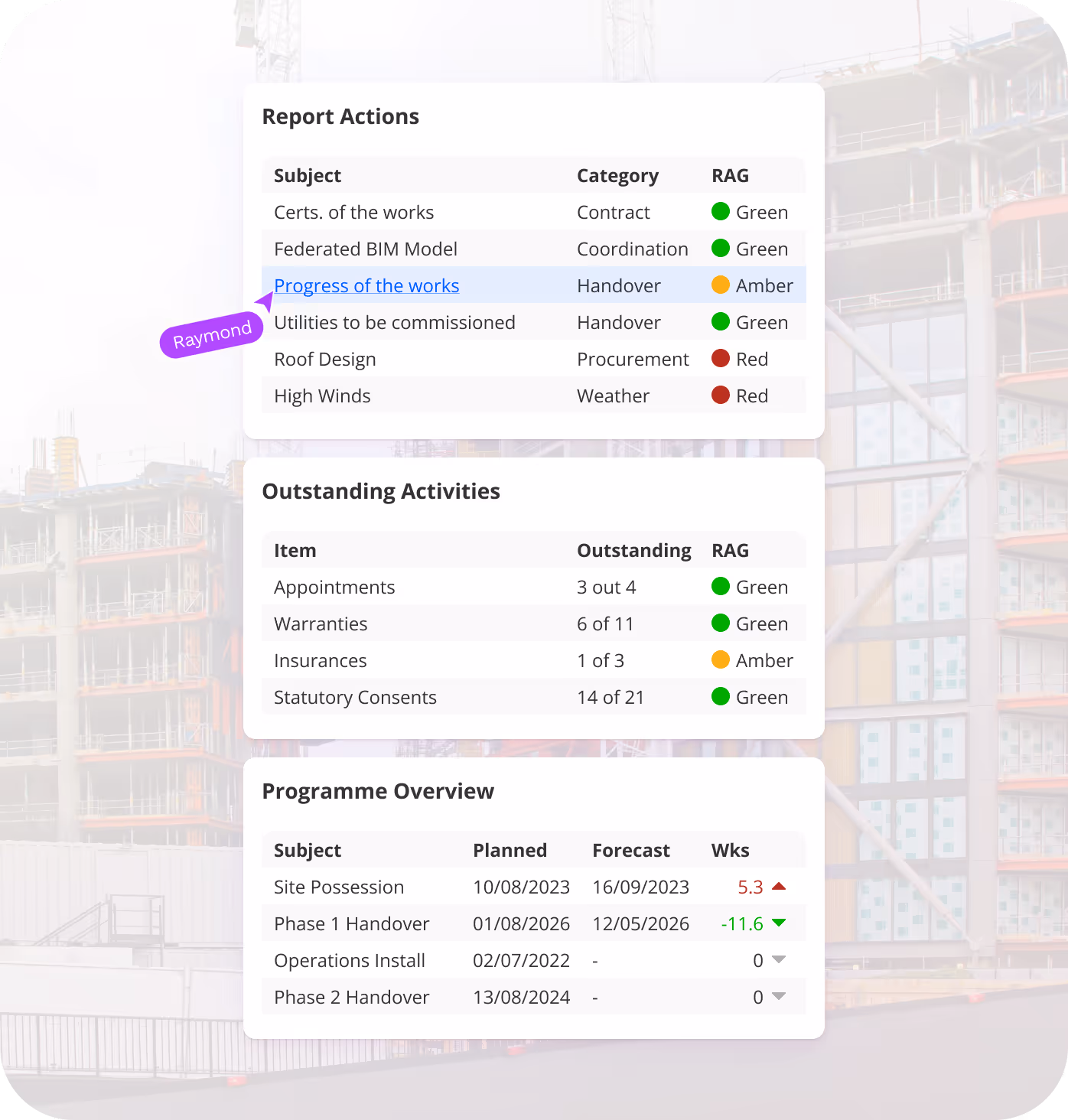Toggle the status indicator for Federated BIM Model

(x=720, y=248)
